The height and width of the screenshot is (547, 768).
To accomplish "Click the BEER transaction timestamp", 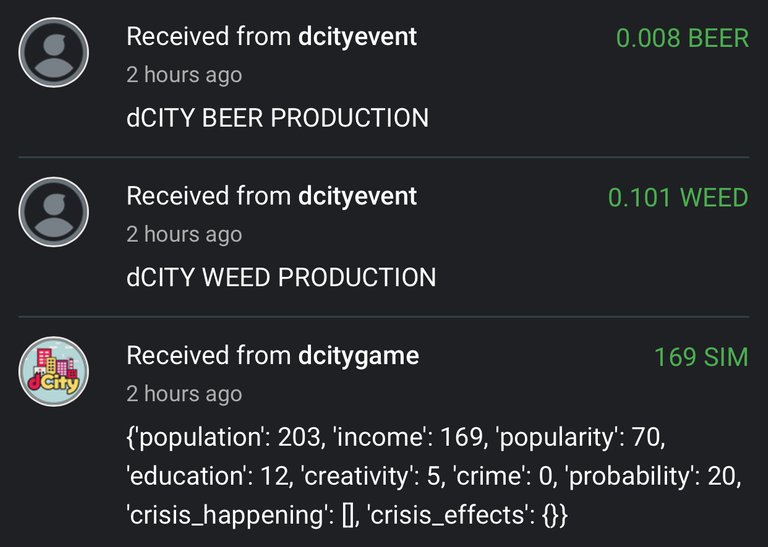I will click(x=184, y=75).
